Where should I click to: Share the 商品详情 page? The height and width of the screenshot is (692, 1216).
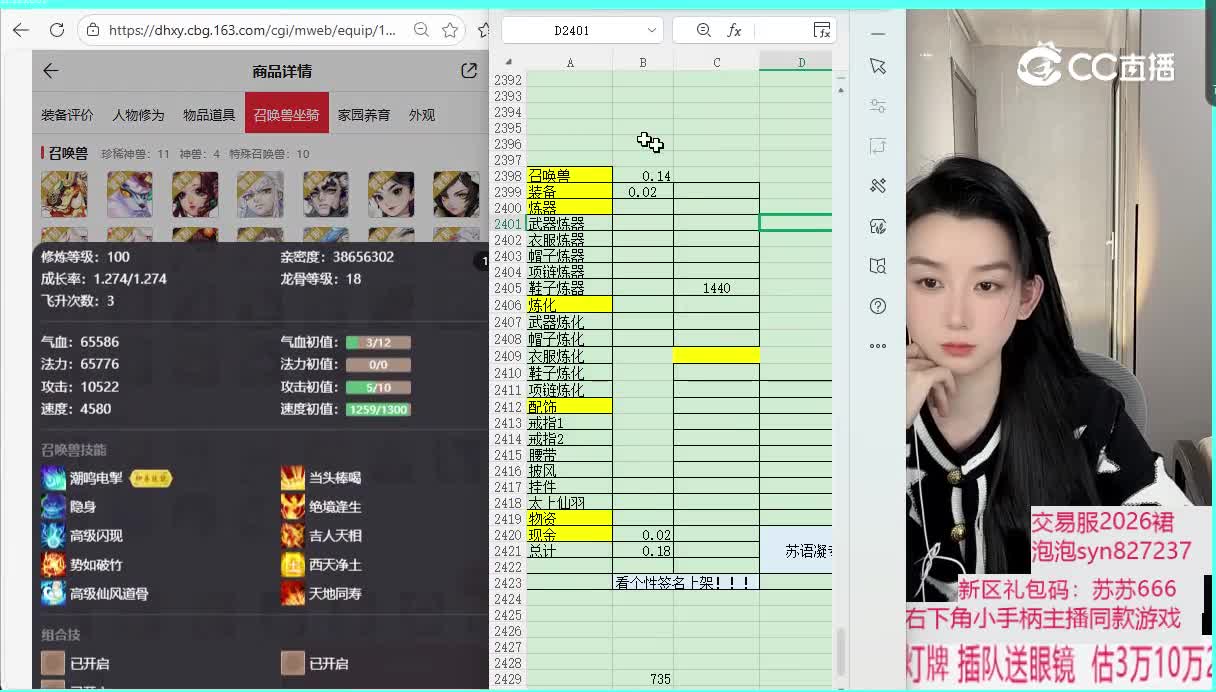tap(469, 71)
